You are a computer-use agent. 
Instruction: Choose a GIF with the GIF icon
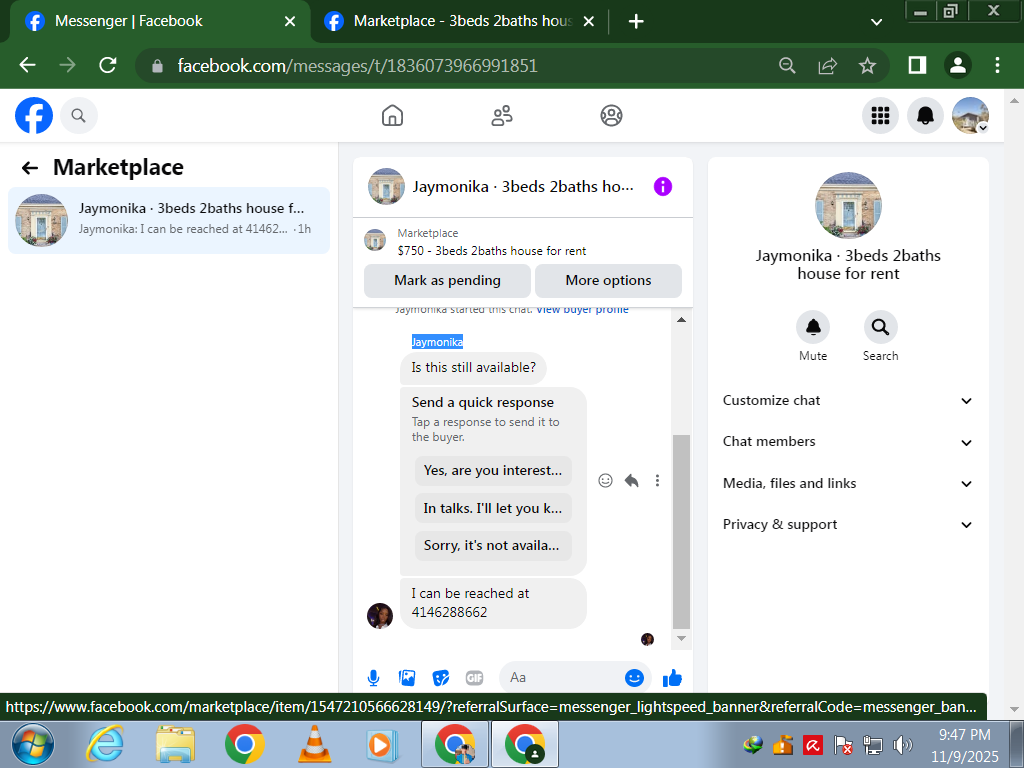[x=475, y=678]
